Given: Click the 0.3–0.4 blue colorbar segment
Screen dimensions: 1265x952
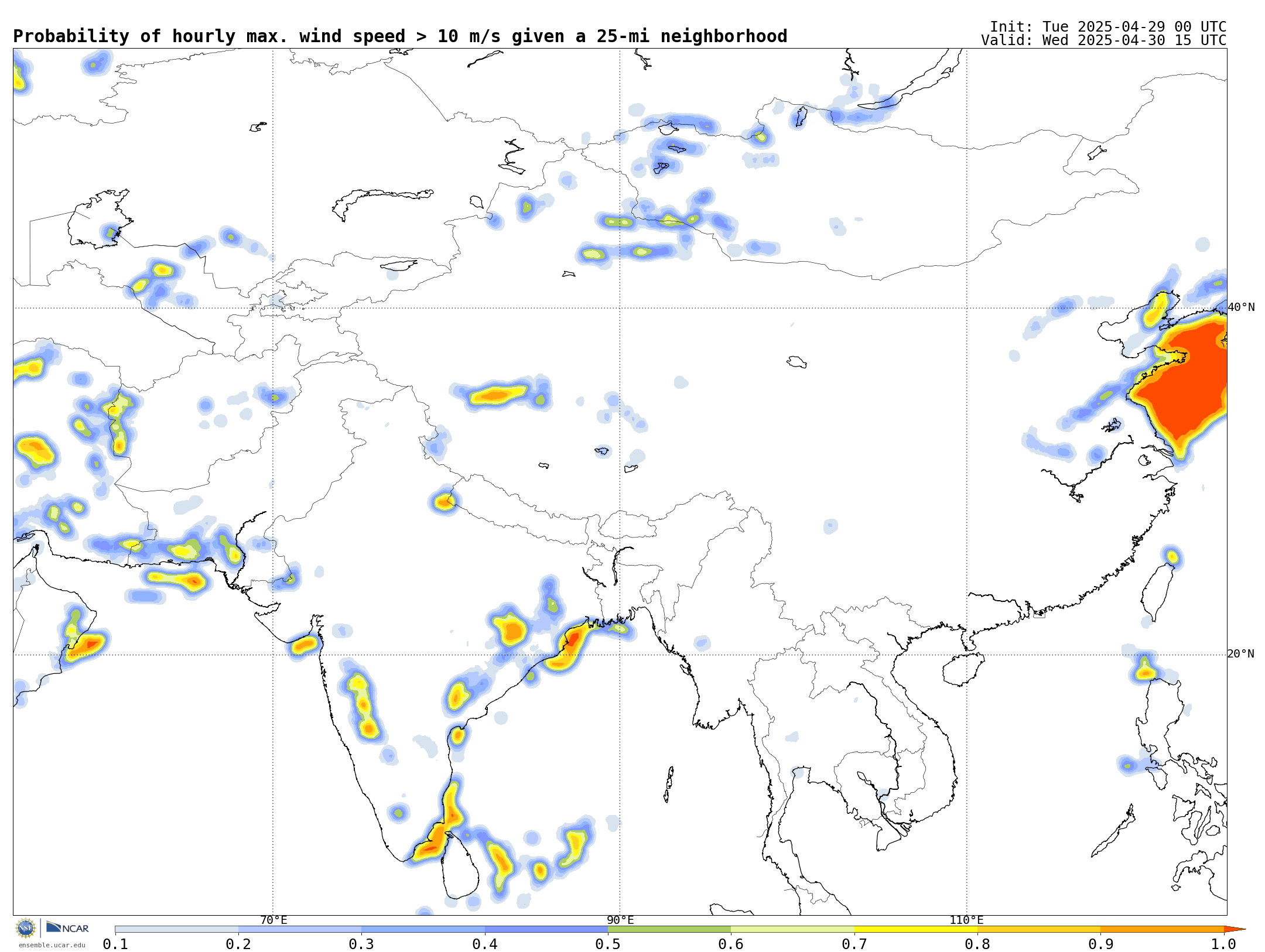Looking at the screenshot, I should click(423, 929).
